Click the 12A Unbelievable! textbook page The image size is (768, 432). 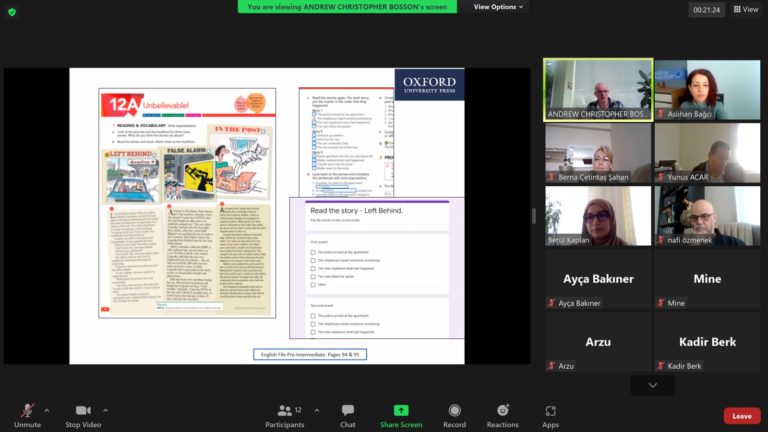pyautogui.click(x=187, y=203)
